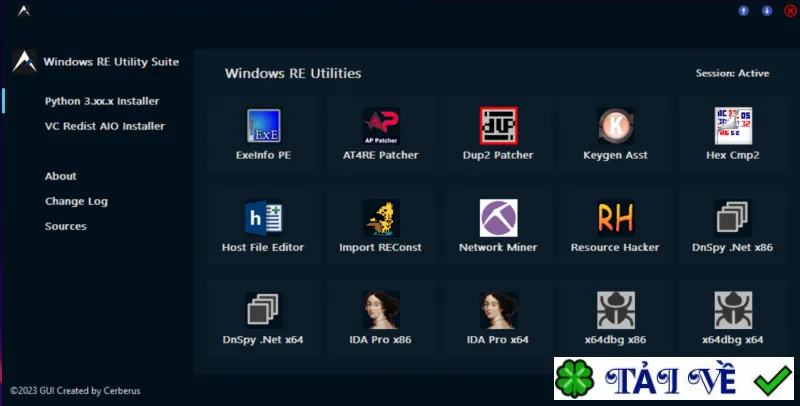
Task: Launch the ExeInfo PE tool icon
Action: [263, 125]
